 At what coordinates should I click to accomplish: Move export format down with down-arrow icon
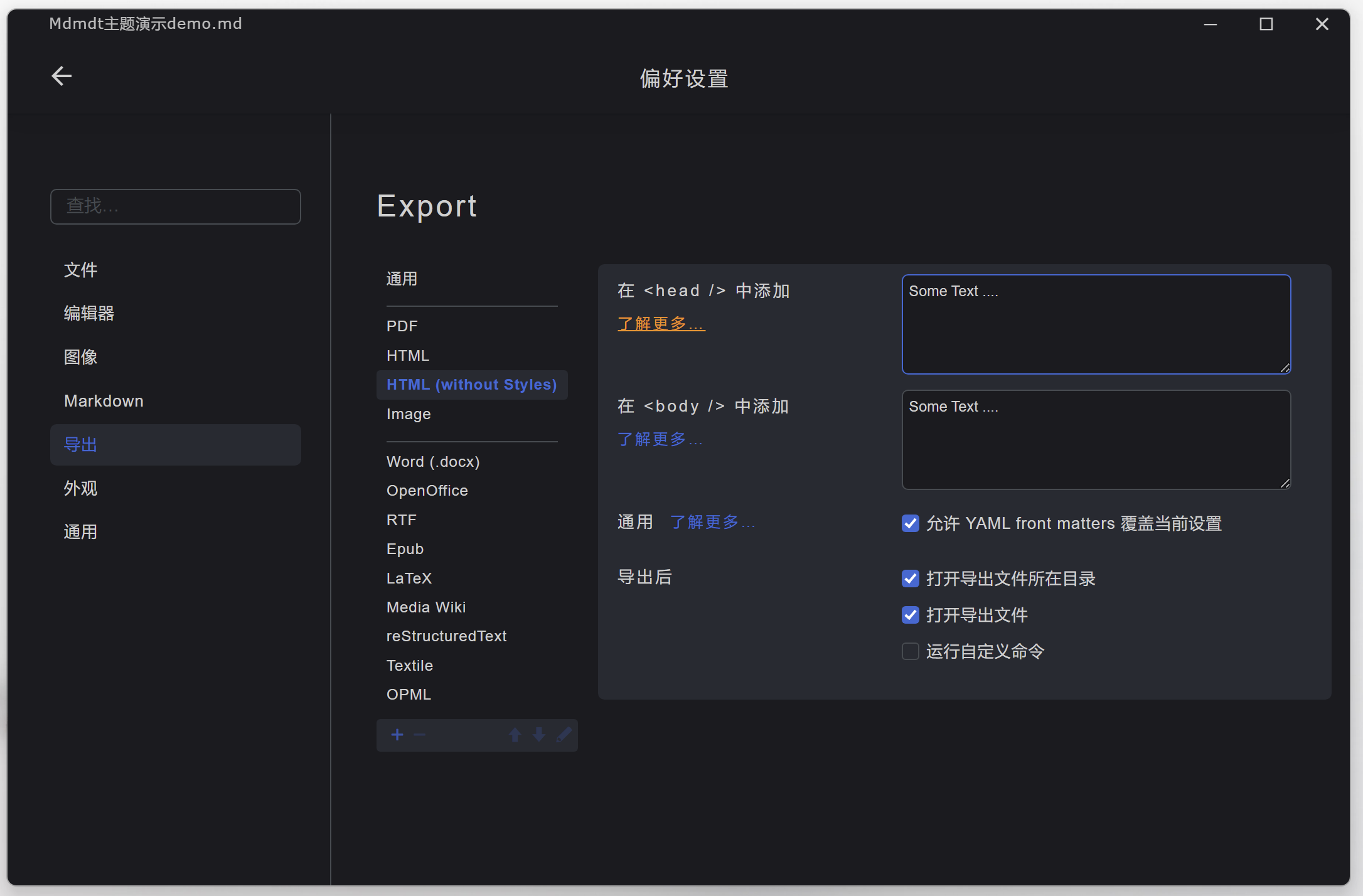538,734
